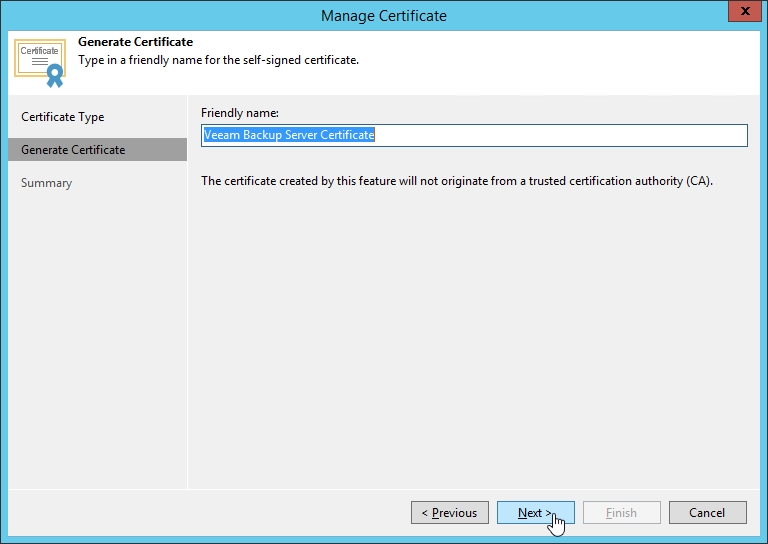Cancel the Manage Certificate wizard
Viewport: 768px width, 544px height.
[x=707, y=512]
